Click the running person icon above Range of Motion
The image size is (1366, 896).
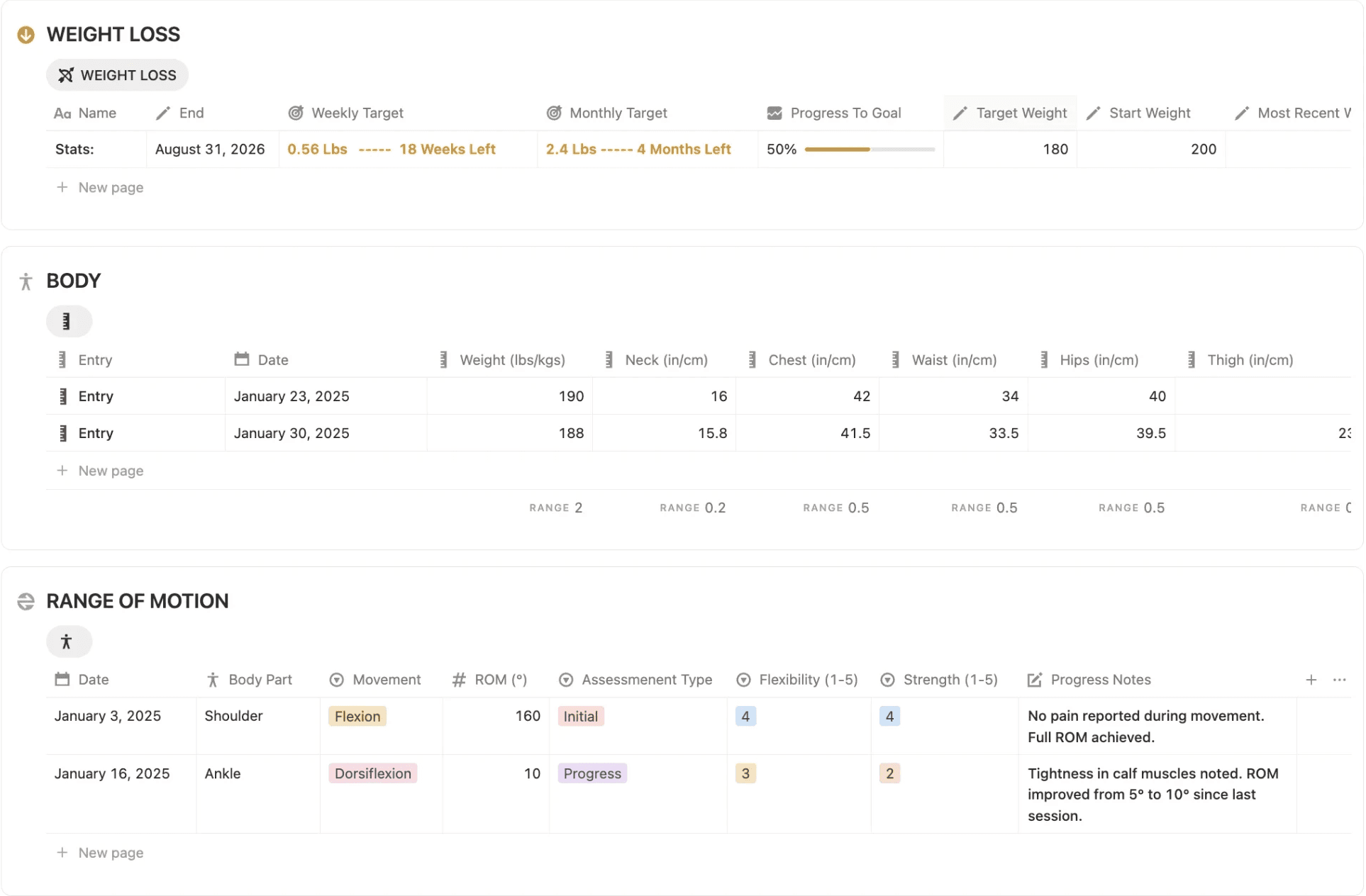click(69, 642)
